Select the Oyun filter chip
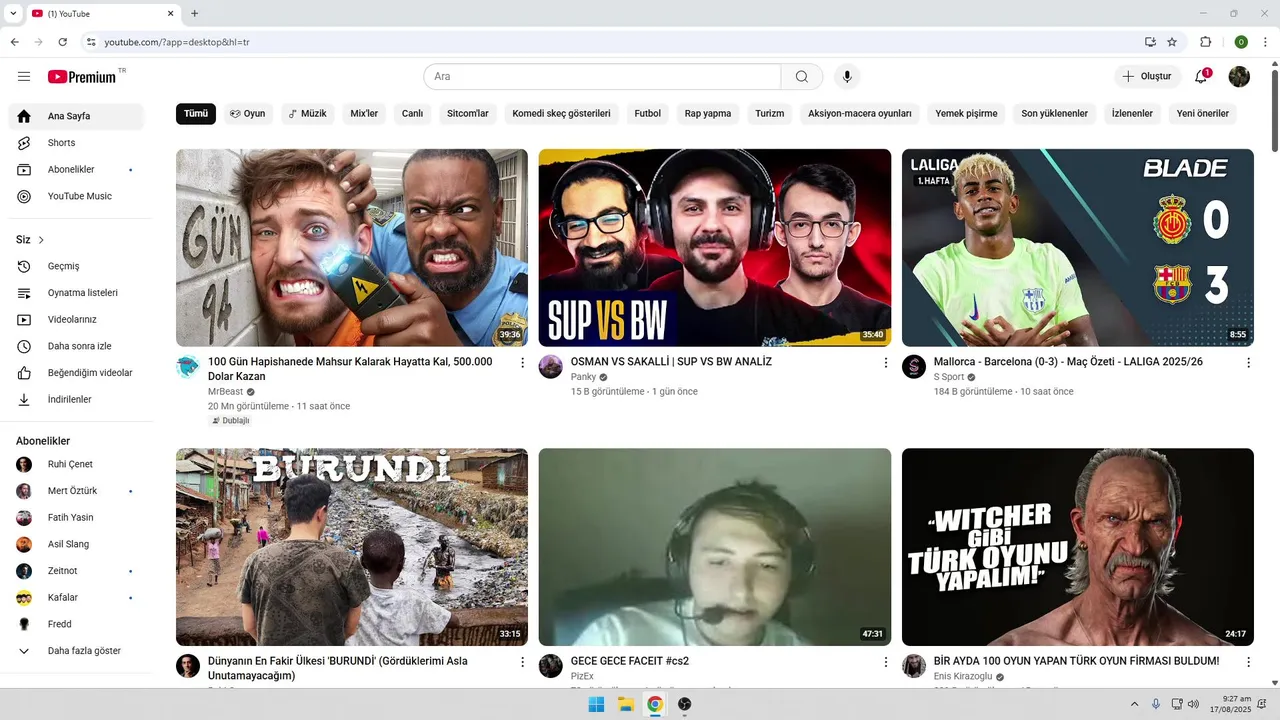The width and height of the screenshot is (1280, 720). pyautogui.click(x=248, y=114)
